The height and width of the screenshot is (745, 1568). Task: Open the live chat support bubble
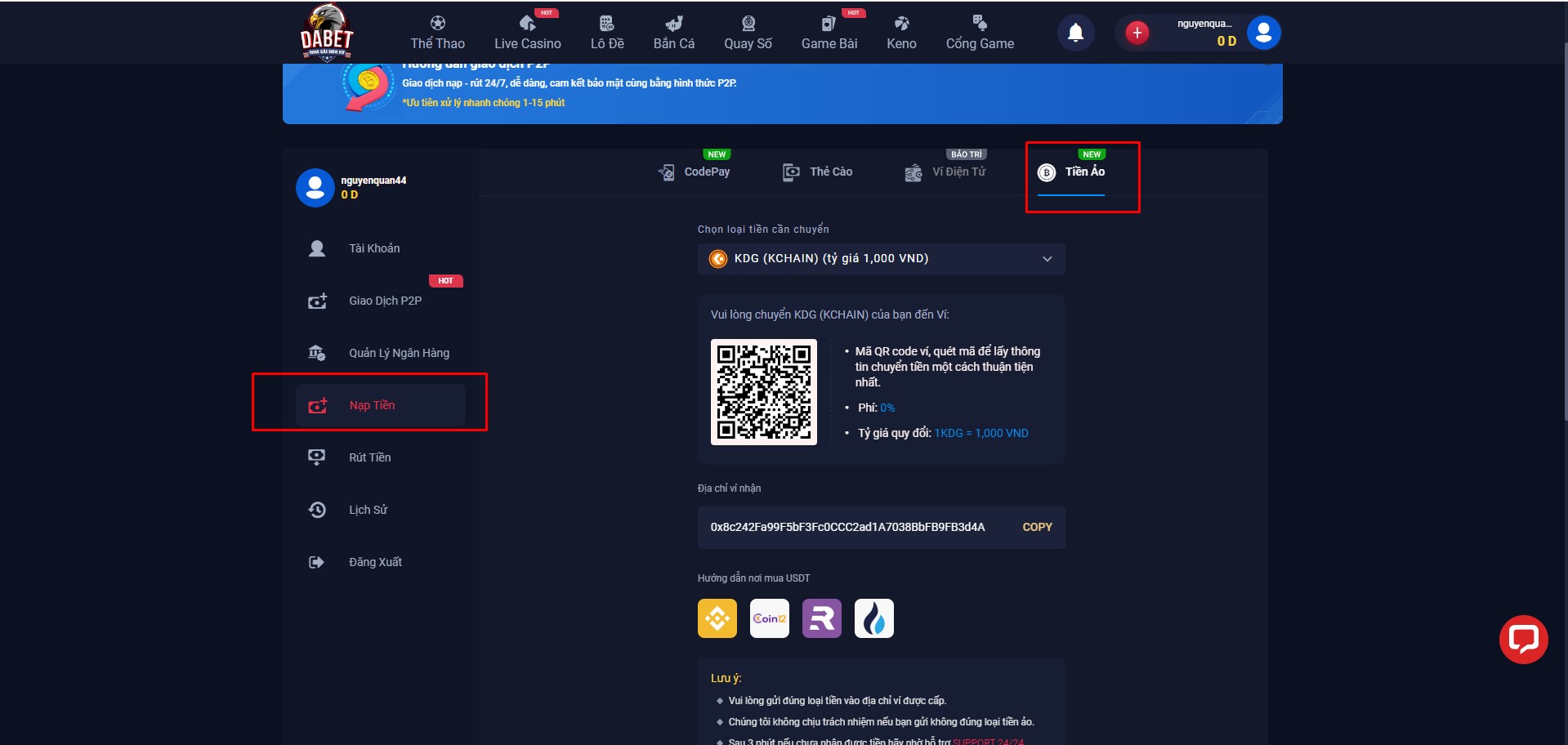pos(1523,639)
